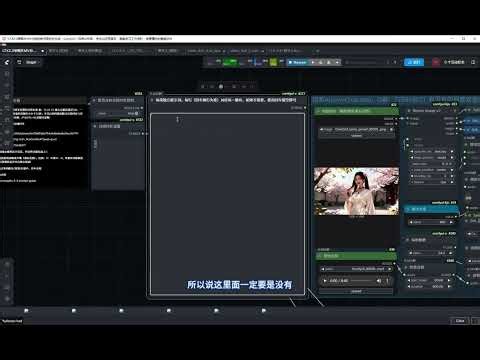
Task: Click the red icon right of the blue manager button
Action: pos(436,62)
